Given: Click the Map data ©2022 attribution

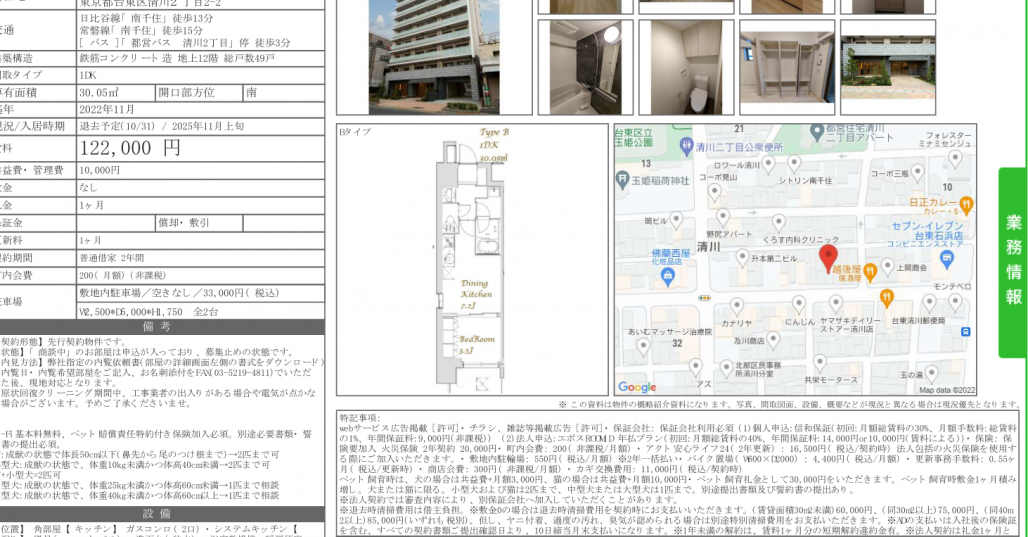Looking at the screenshot, I should coord(948,390).
